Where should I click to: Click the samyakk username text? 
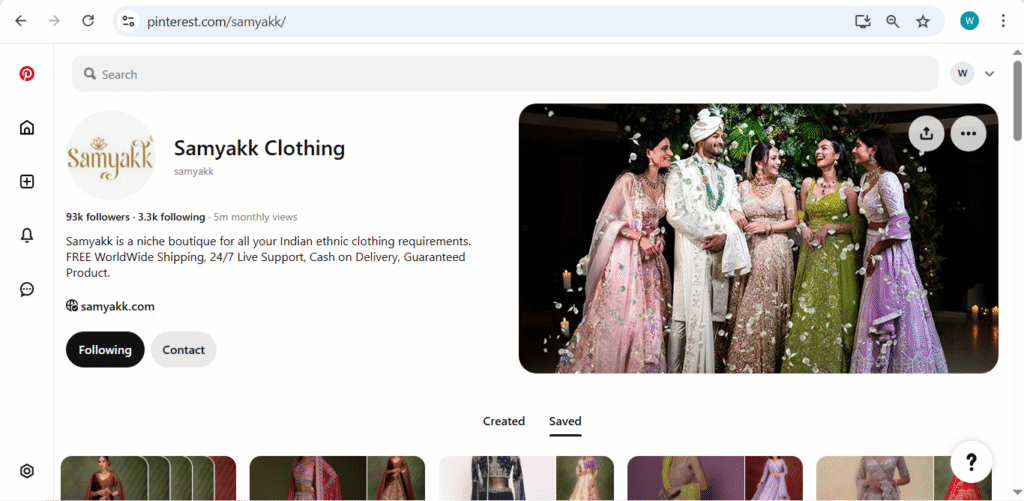click(193, 172)
